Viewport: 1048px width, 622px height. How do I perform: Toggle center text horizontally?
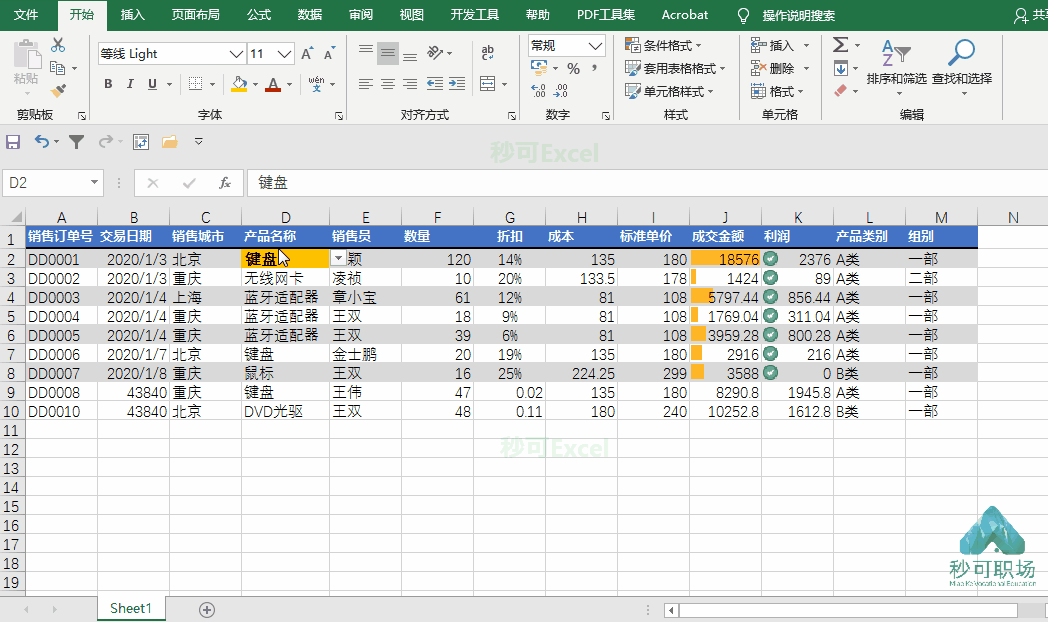pos(388,84)
